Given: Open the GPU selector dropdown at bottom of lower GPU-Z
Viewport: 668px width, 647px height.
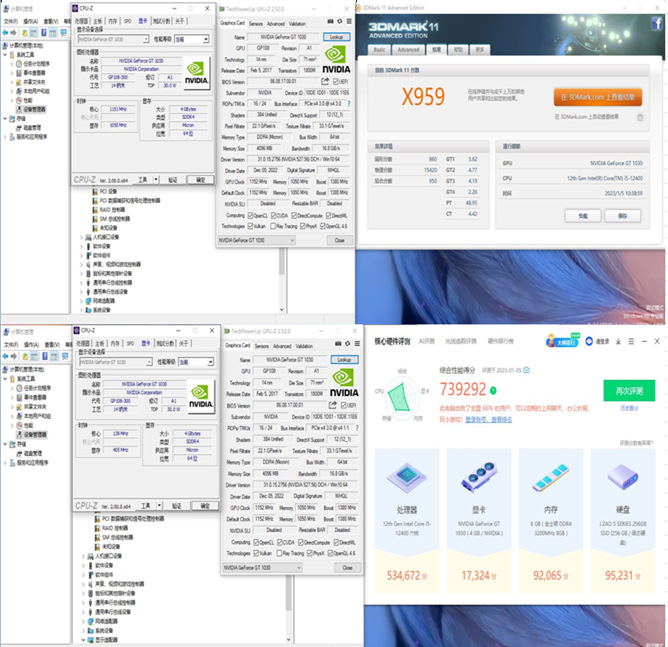Looking at the screenshot, I should [x=262, y=567].
